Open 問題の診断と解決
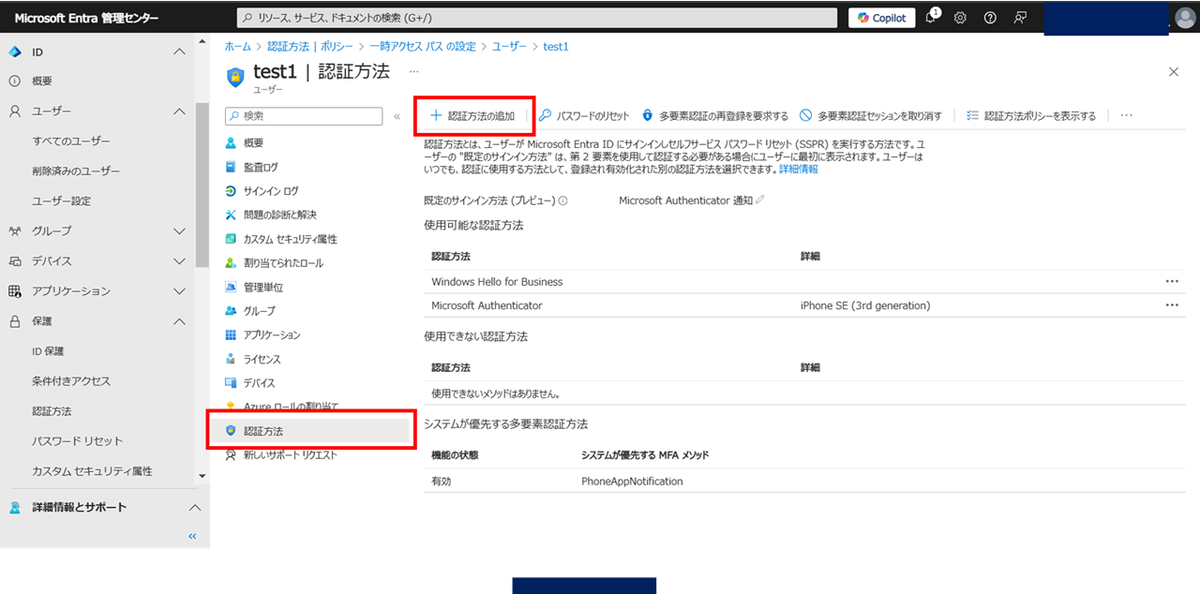Image resolution: width=1200 pixels, height=594 pixels. (279, 215)
